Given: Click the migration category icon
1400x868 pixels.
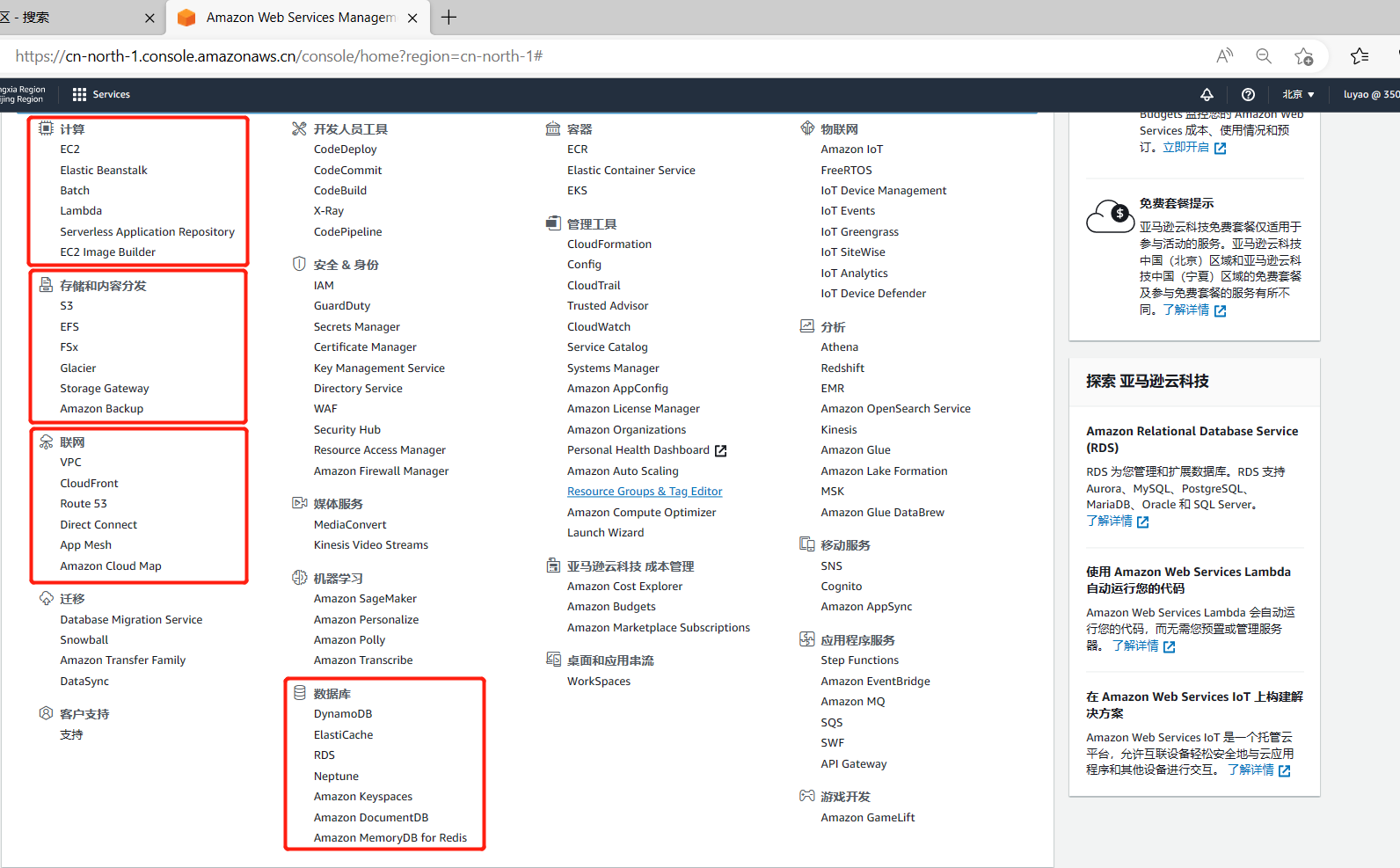Looking at the screenshot, I should [47, 598].
